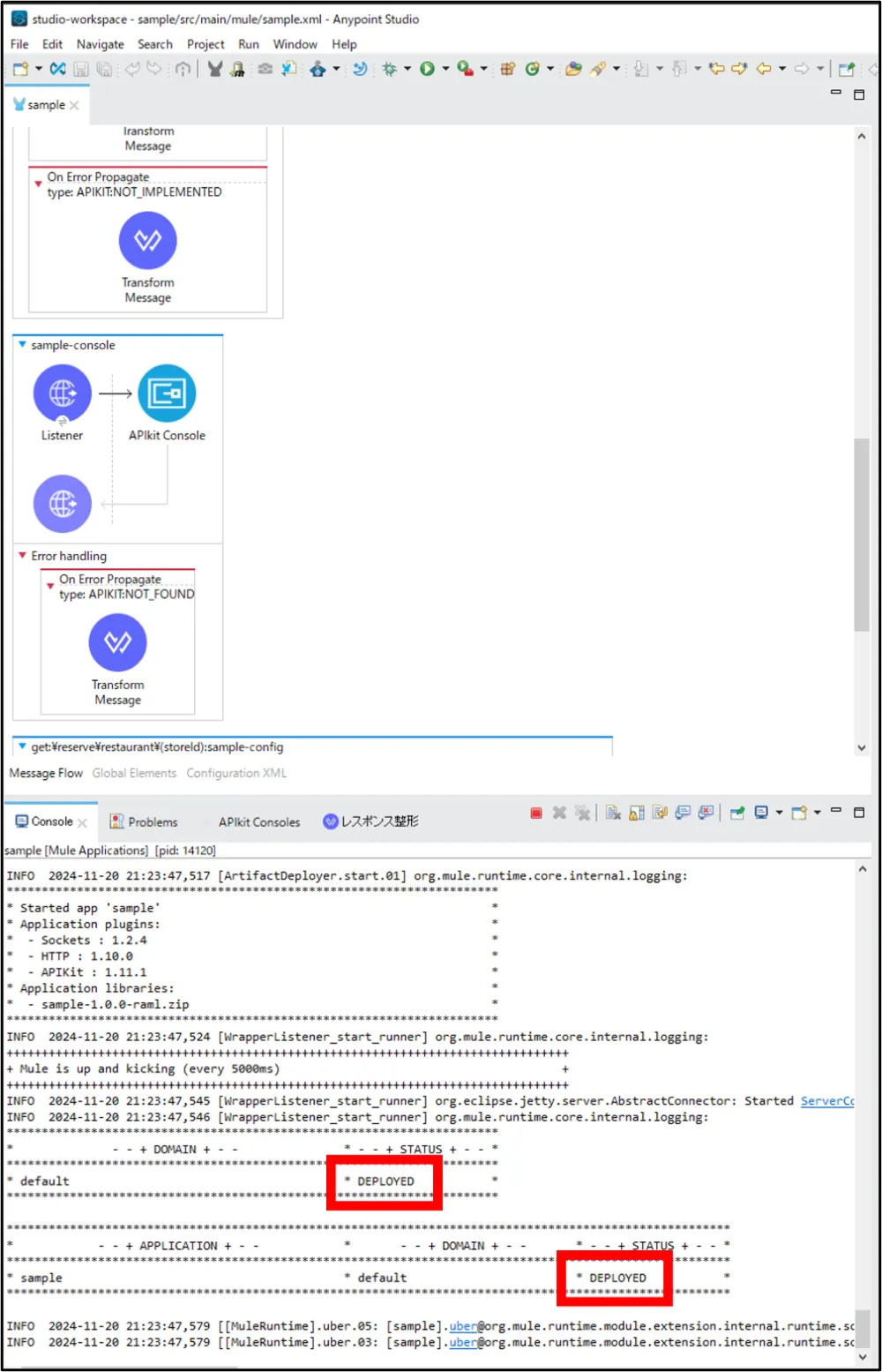This screenshot has height=1372, width=882.
Task: Open the Window menu
Action: 295,44
